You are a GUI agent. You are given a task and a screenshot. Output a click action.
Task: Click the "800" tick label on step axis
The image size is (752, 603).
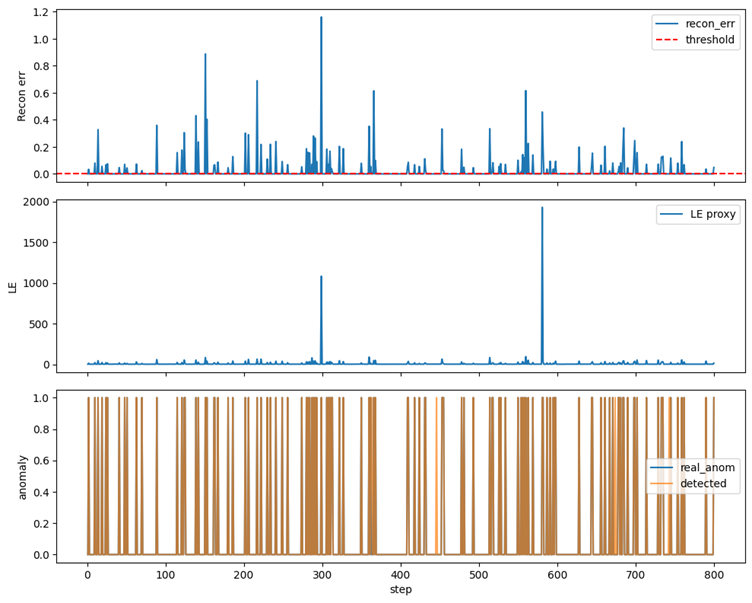point(713,576)
